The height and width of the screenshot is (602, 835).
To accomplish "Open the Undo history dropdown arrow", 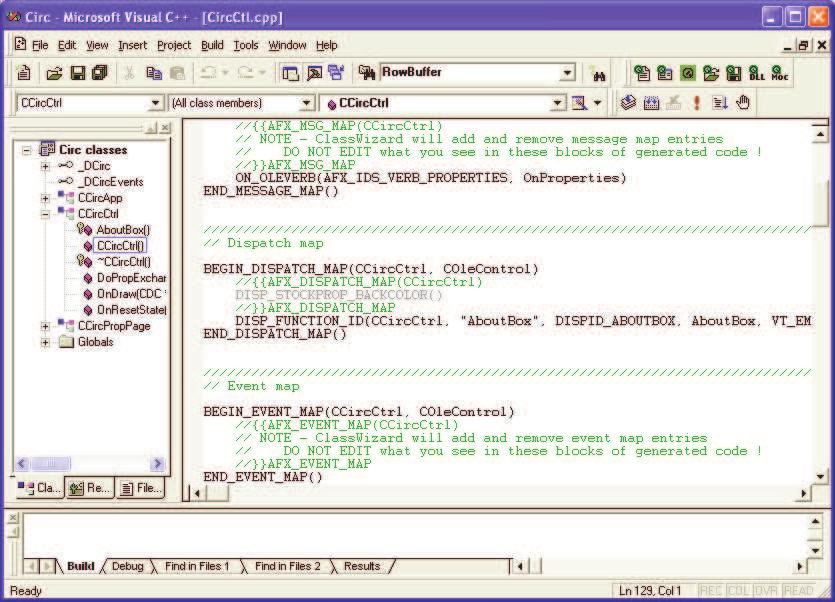I will [x=225, y=72].
